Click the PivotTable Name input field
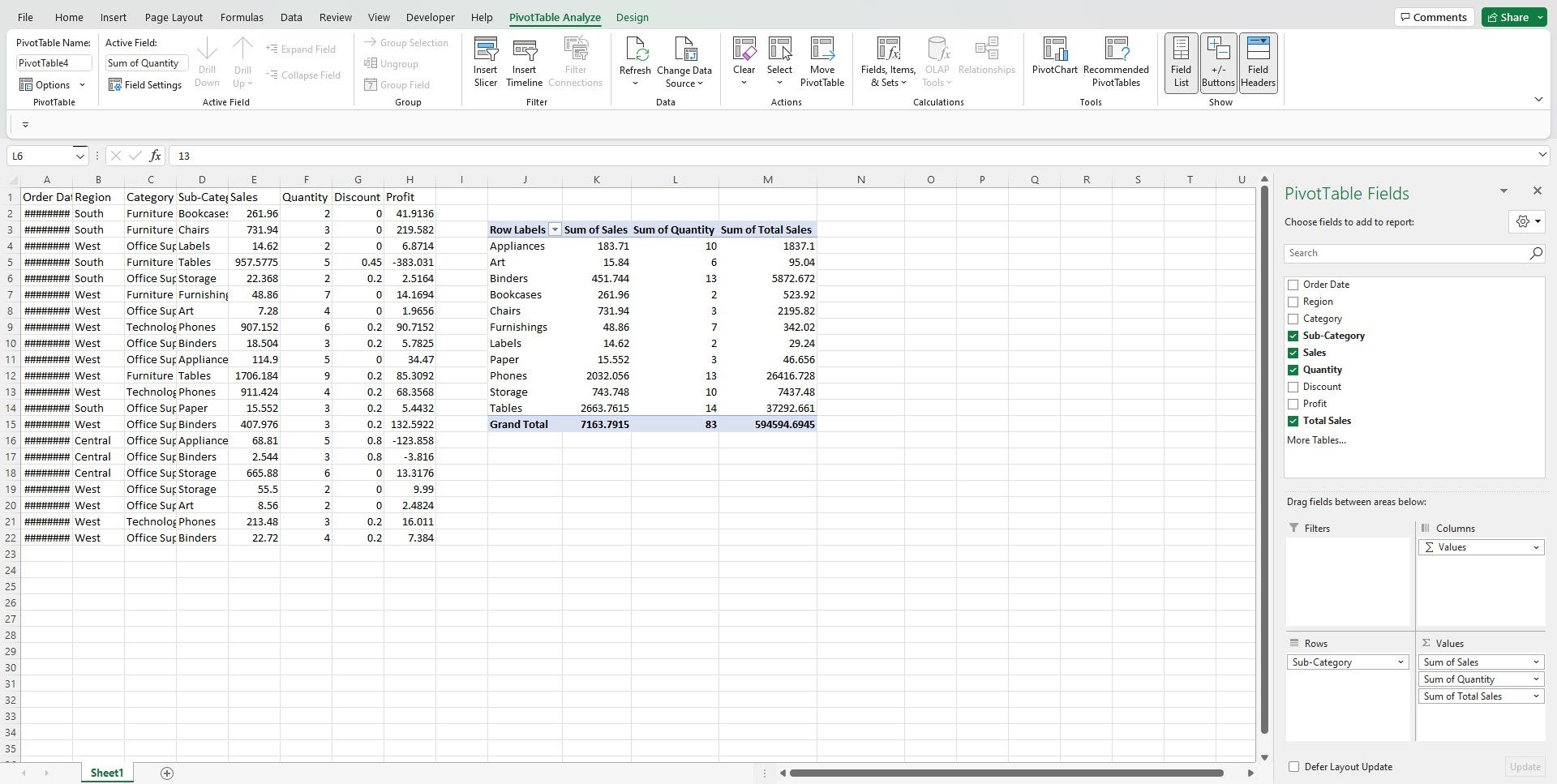This screenshot has width=1557, height=784. click(54, 63)
